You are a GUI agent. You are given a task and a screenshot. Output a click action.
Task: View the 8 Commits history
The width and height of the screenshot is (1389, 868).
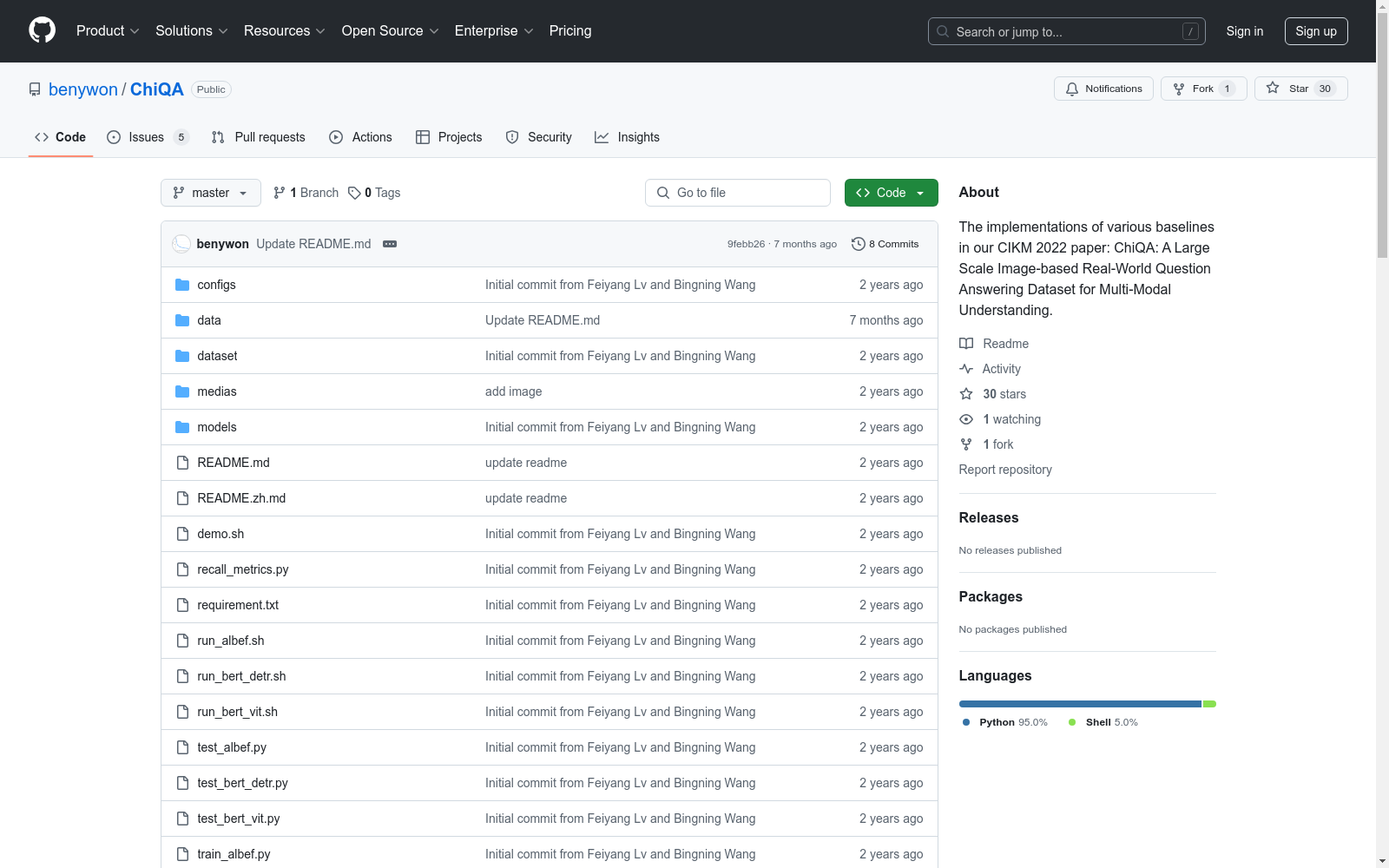point(885,244)
